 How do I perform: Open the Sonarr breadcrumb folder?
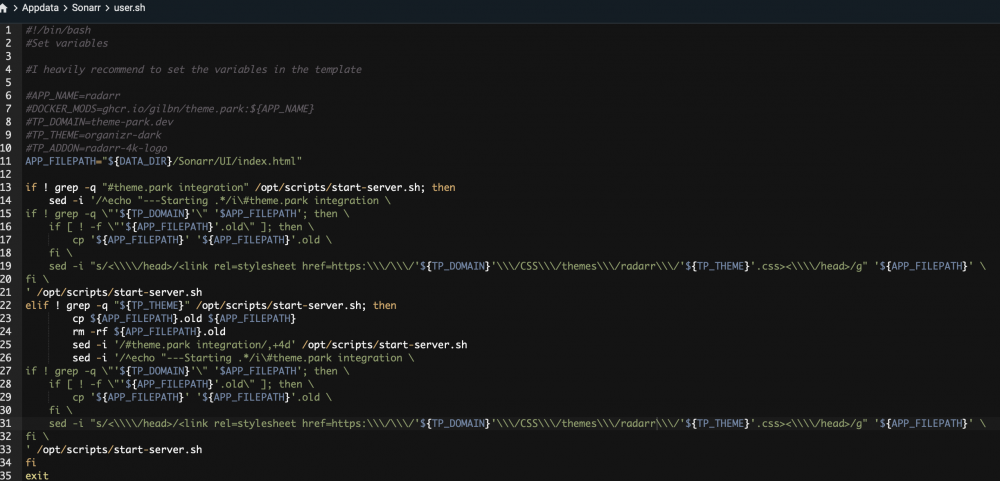86,8
